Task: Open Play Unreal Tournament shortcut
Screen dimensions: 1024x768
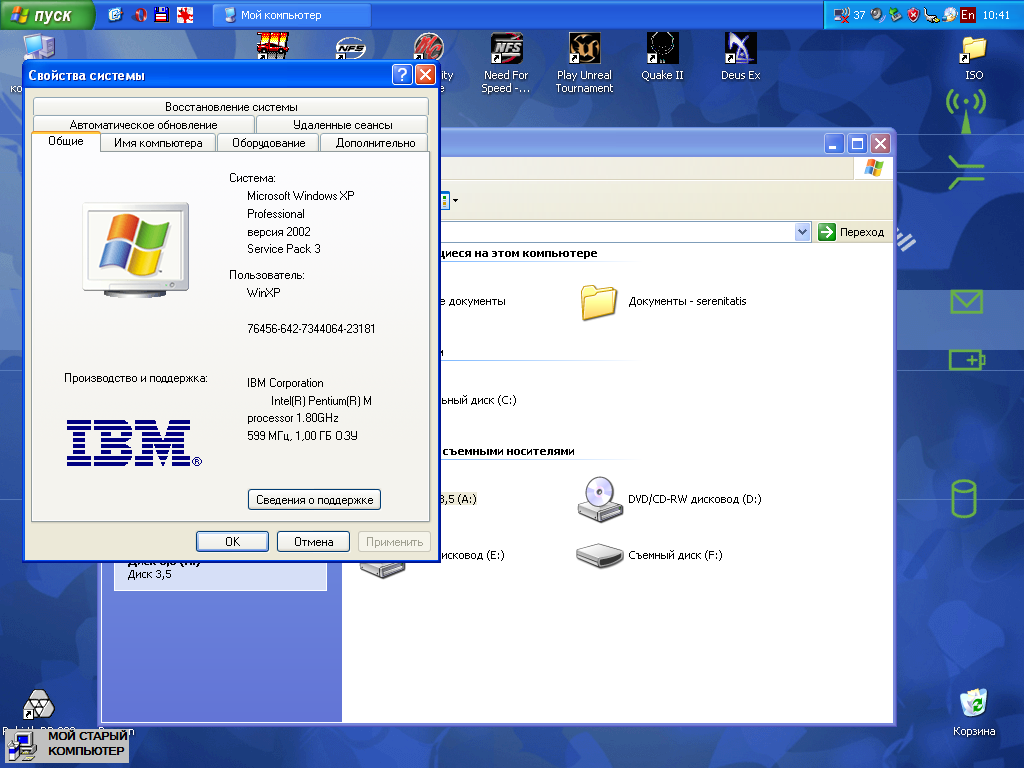Action: (584, 50)
